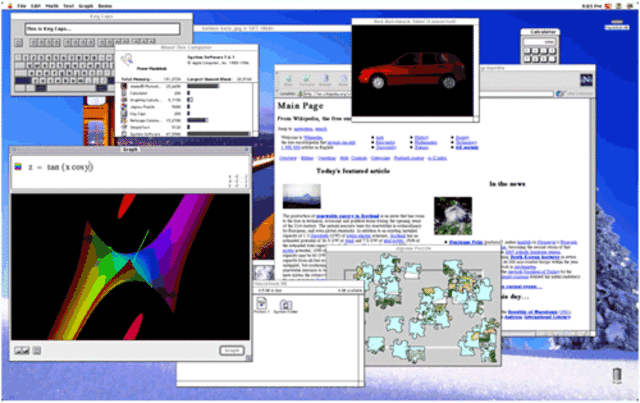Click the About This Computer scrollbar

(255, 109)
